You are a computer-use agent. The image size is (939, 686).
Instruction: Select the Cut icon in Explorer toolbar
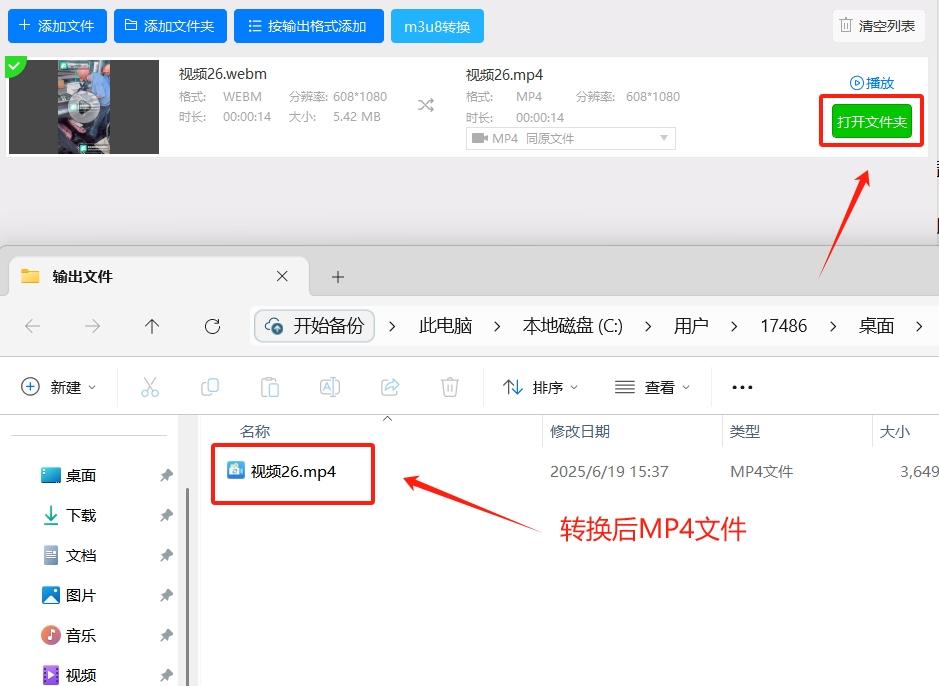[x=150, y=387]
